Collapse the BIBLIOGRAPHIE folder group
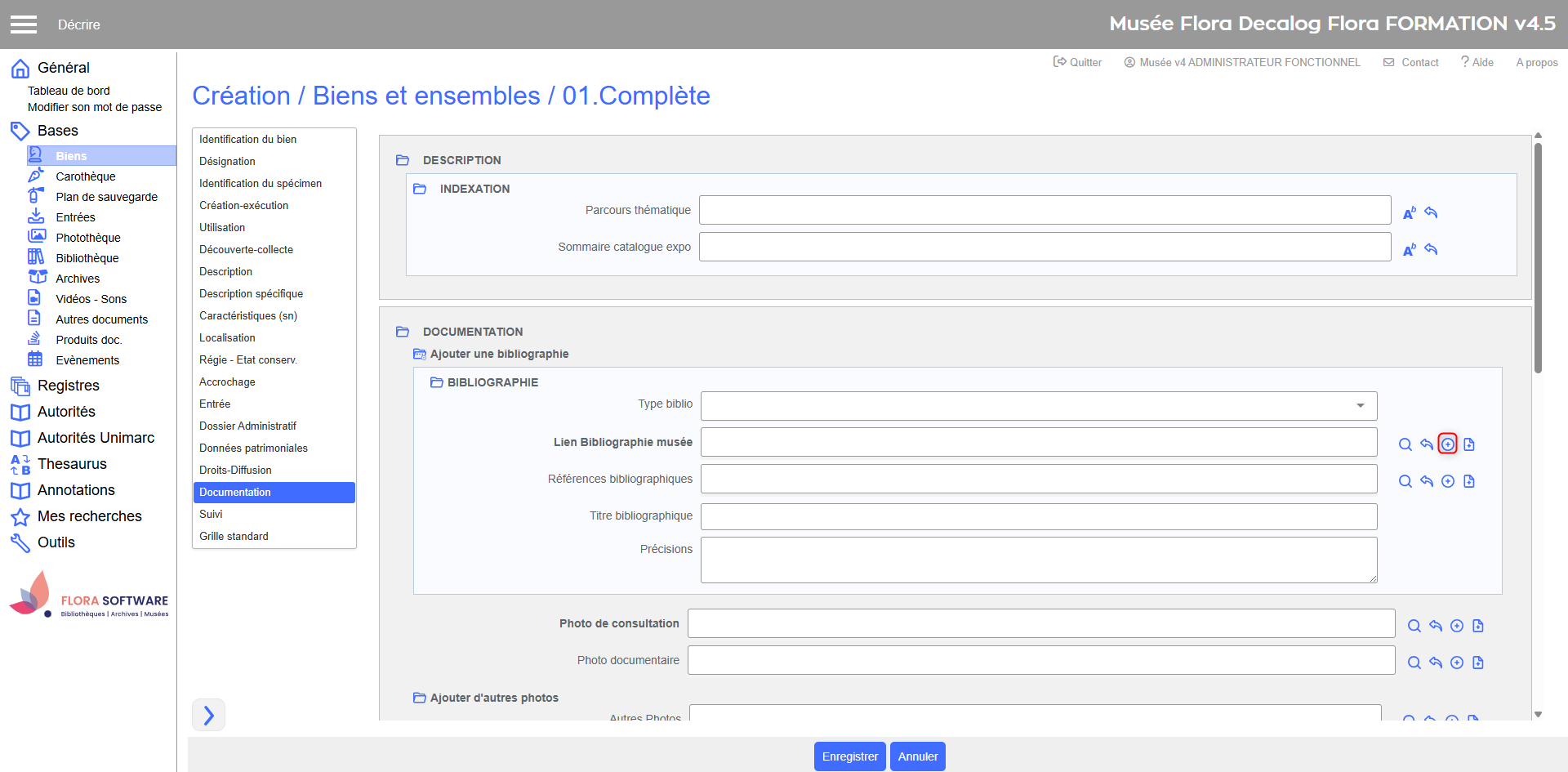 [436, 382]
